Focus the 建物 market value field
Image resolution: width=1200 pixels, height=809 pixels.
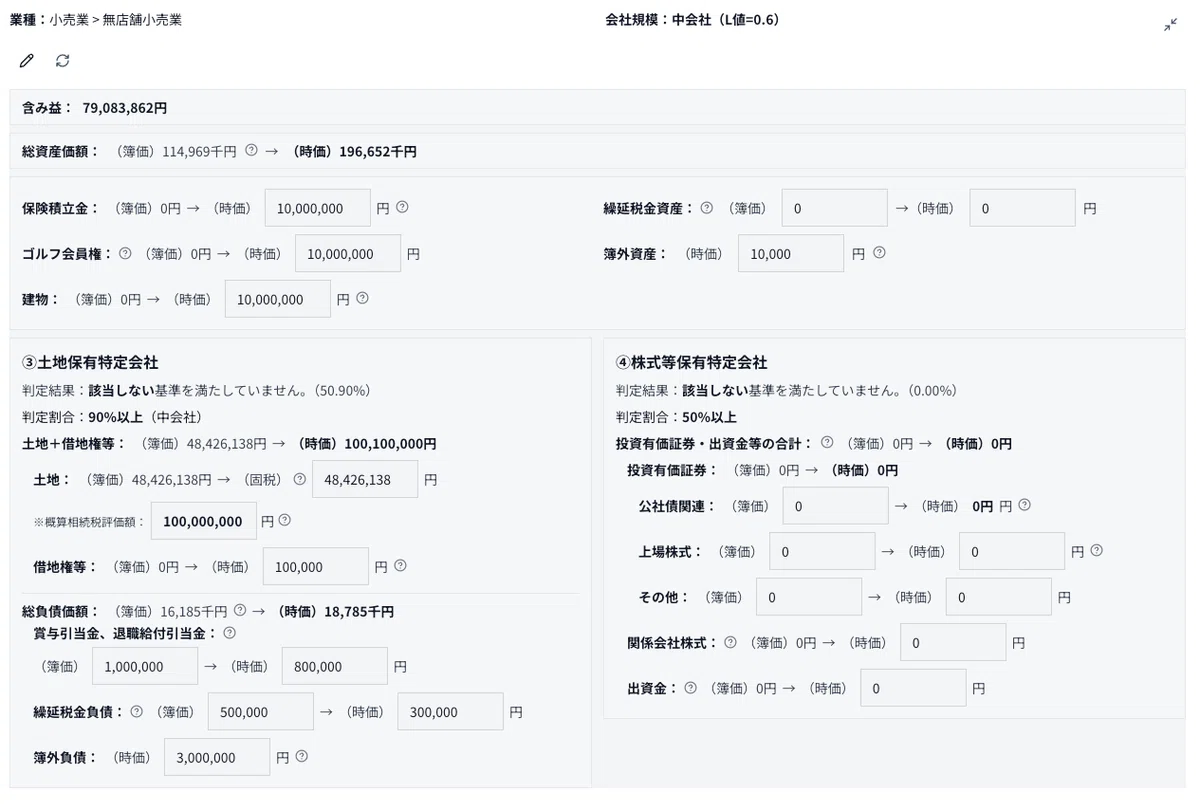(x=278, y=299)
